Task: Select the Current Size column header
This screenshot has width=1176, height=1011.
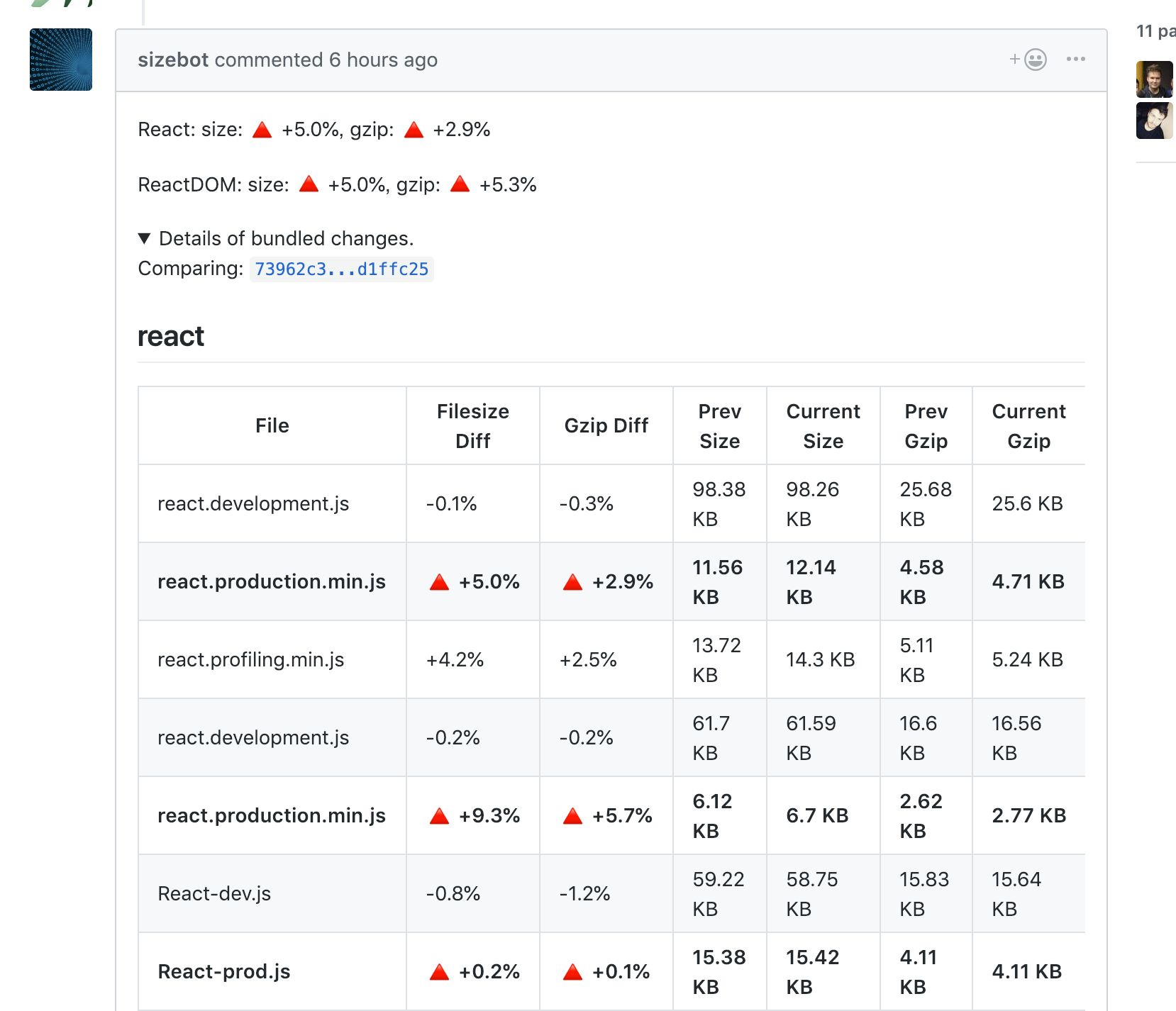Action: click(x=823, y=425)
